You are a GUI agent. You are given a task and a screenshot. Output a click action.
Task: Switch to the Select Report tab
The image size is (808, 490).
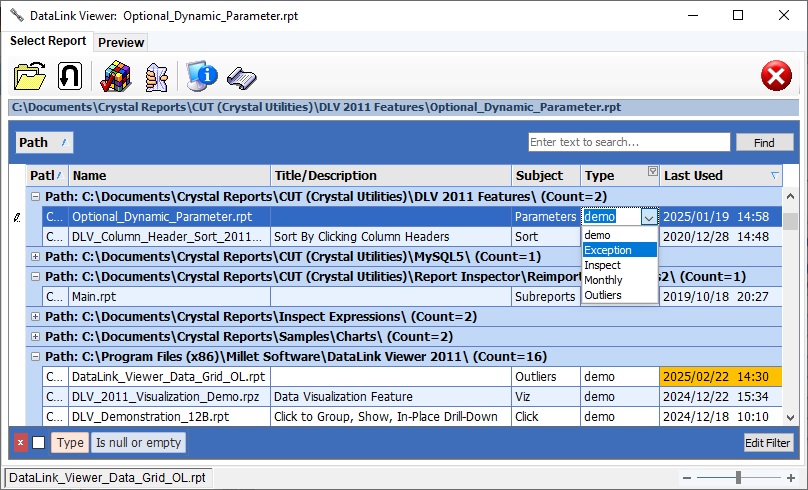pos(48,41)
